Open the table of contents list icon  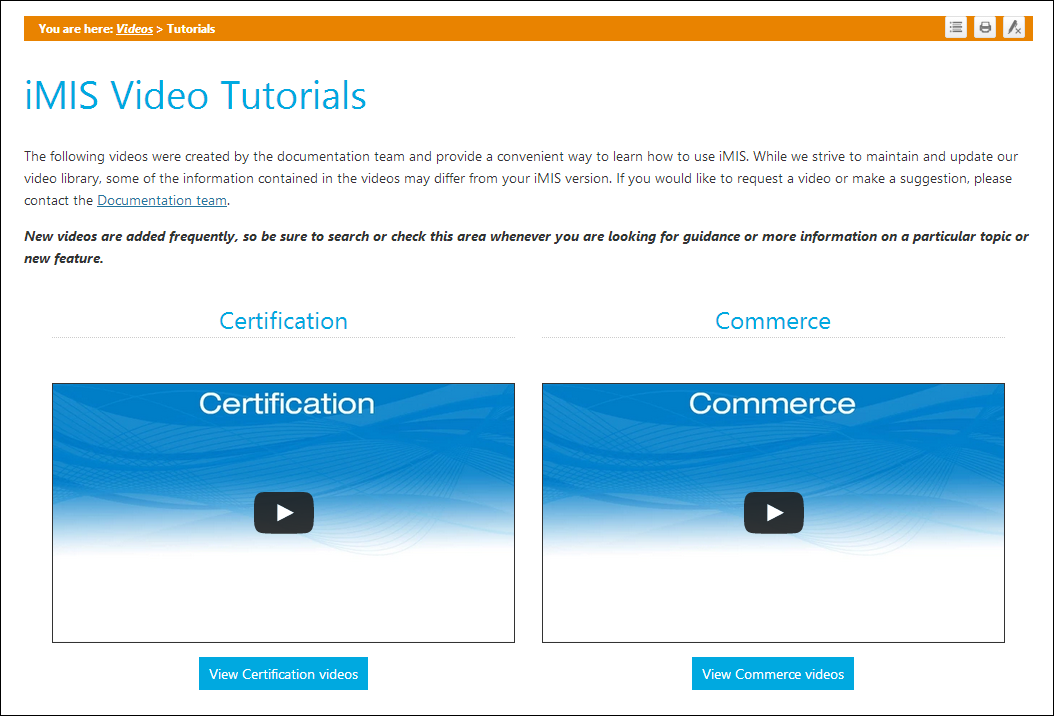point(955,28)
